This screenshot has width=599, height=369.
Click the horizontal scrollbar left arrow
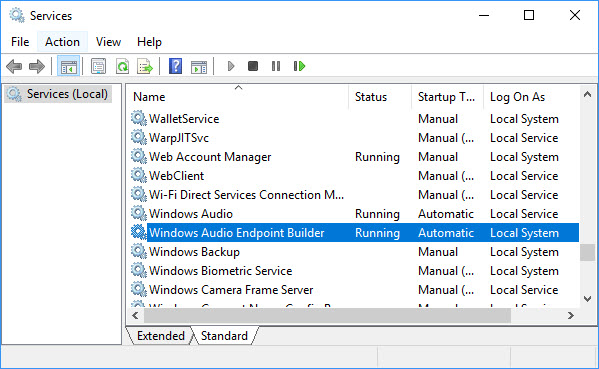(x=135, y=316)
